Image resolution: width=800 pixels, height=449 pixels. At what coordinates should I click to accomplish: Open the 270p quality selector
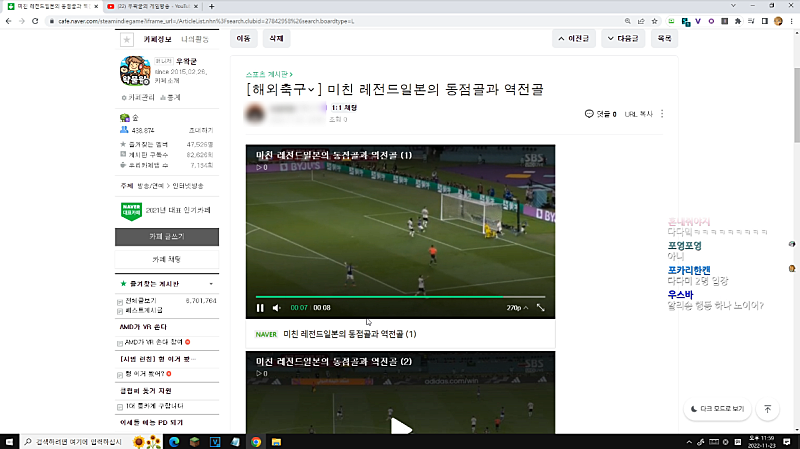517,308
